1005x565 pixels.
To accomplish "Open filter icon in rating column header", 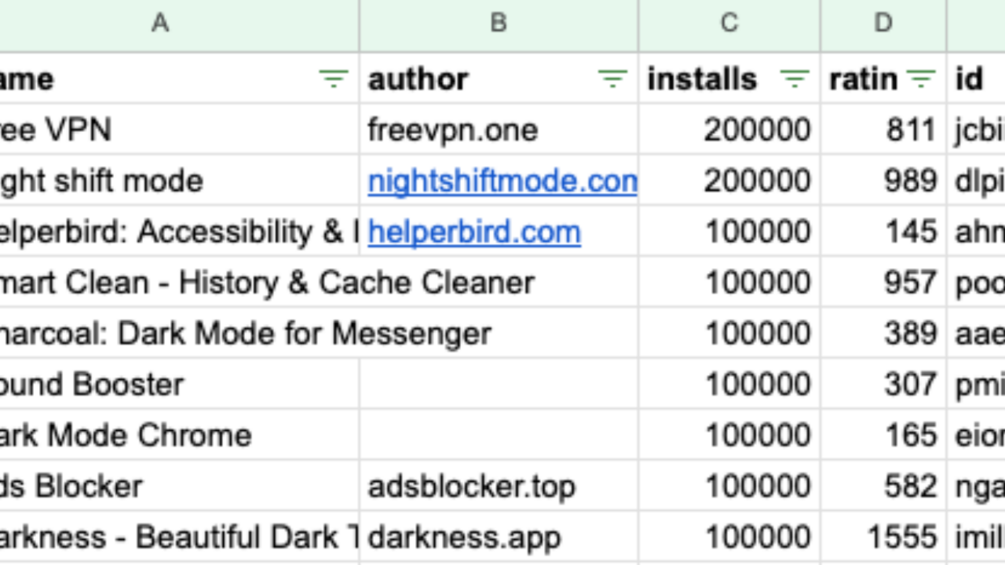I will click(x=921, y=79).
